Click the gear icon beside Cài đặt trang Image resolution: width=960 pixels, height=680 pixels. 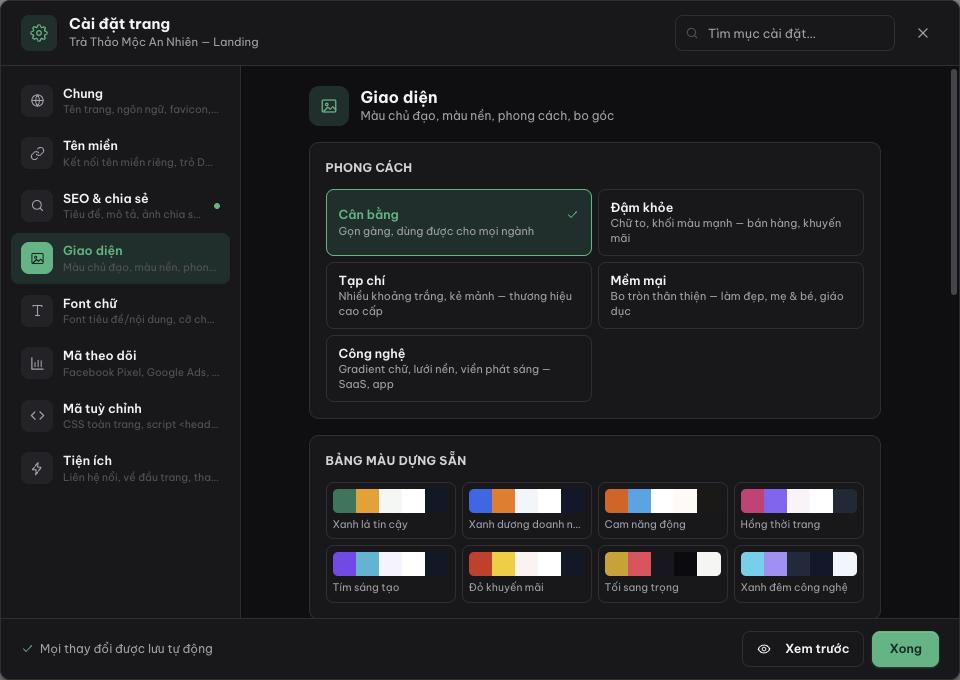39,33
